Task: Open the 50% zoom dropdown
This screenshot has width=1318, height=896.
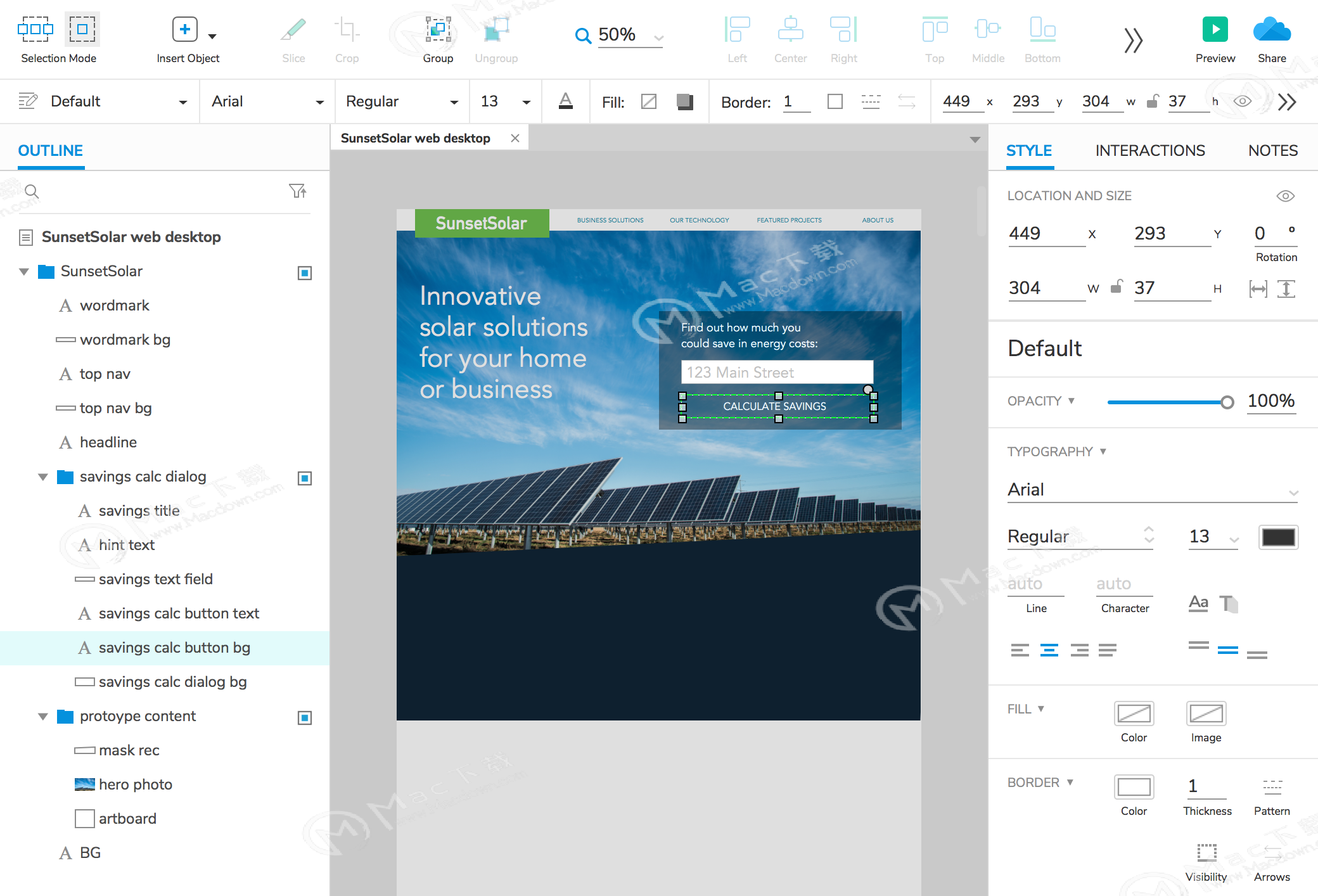Action: [658, 37]
